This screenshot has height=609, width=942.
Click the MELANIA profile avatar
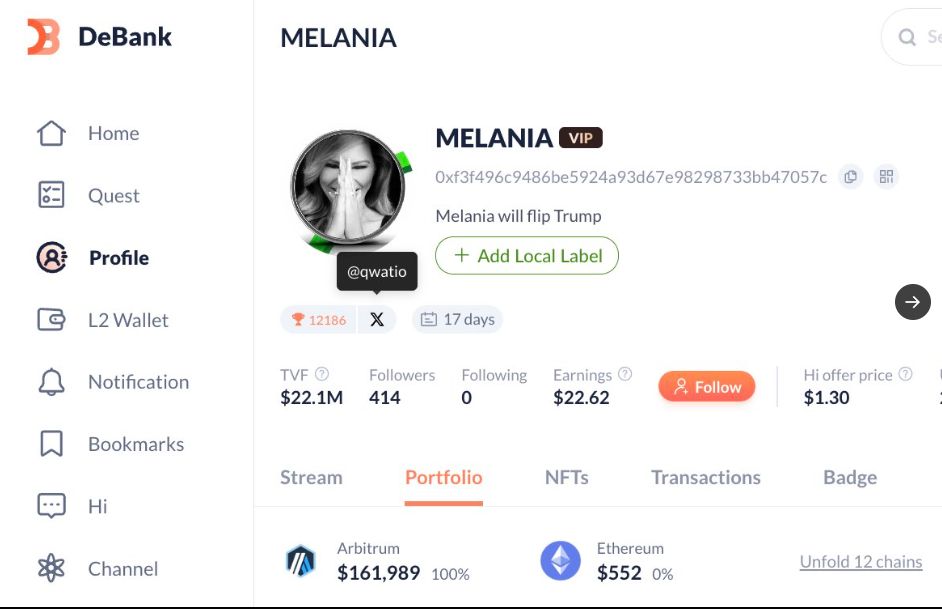pyautogui.click(x=348, y=188)
